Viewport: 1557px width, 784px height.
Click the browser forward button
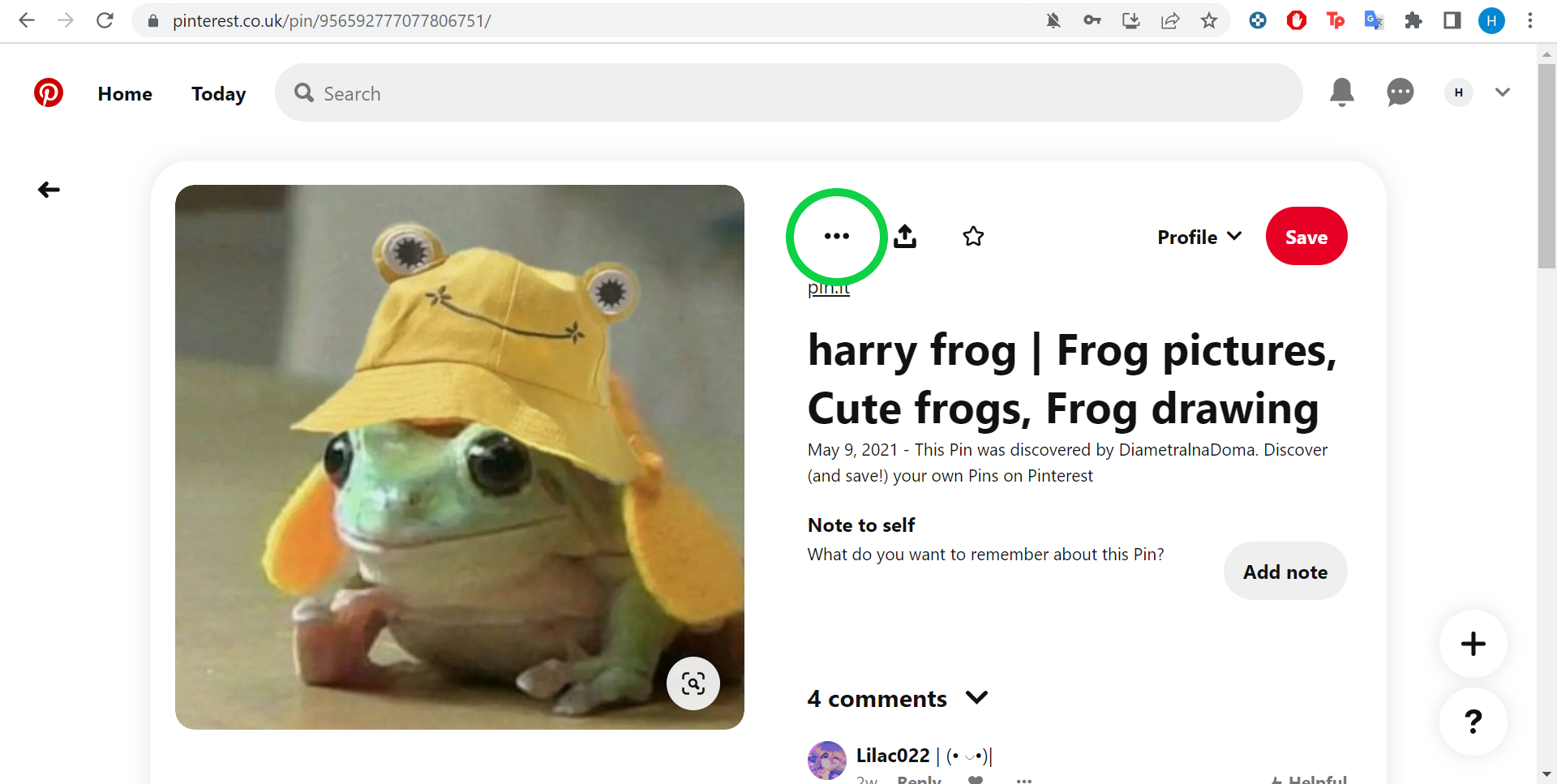pyautogui.click(x=66, y=20)
